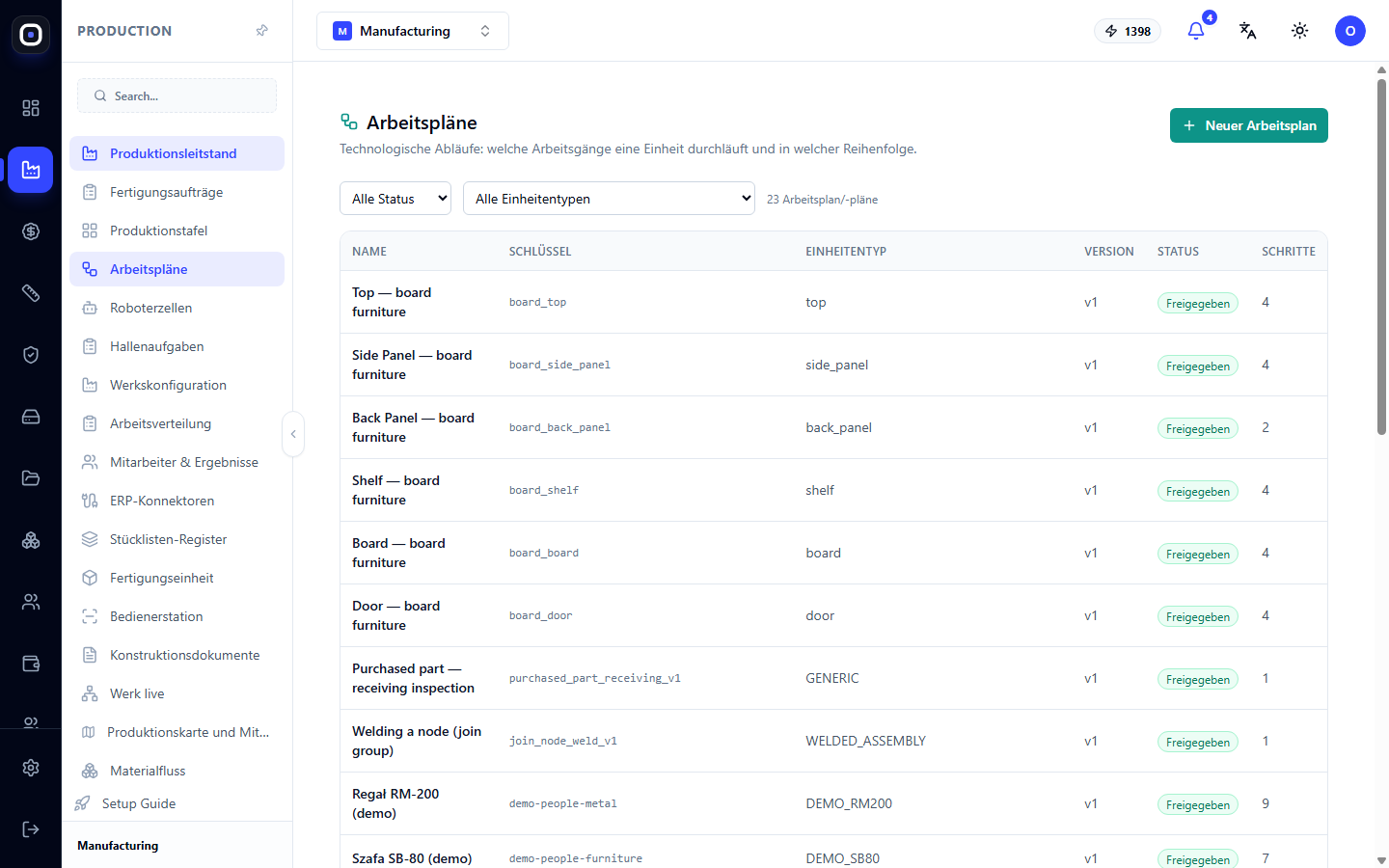The height and width of the screenshot is (868, 1389).
Task: Open the Alle Status filter dropdown
Action: [395, 199]
